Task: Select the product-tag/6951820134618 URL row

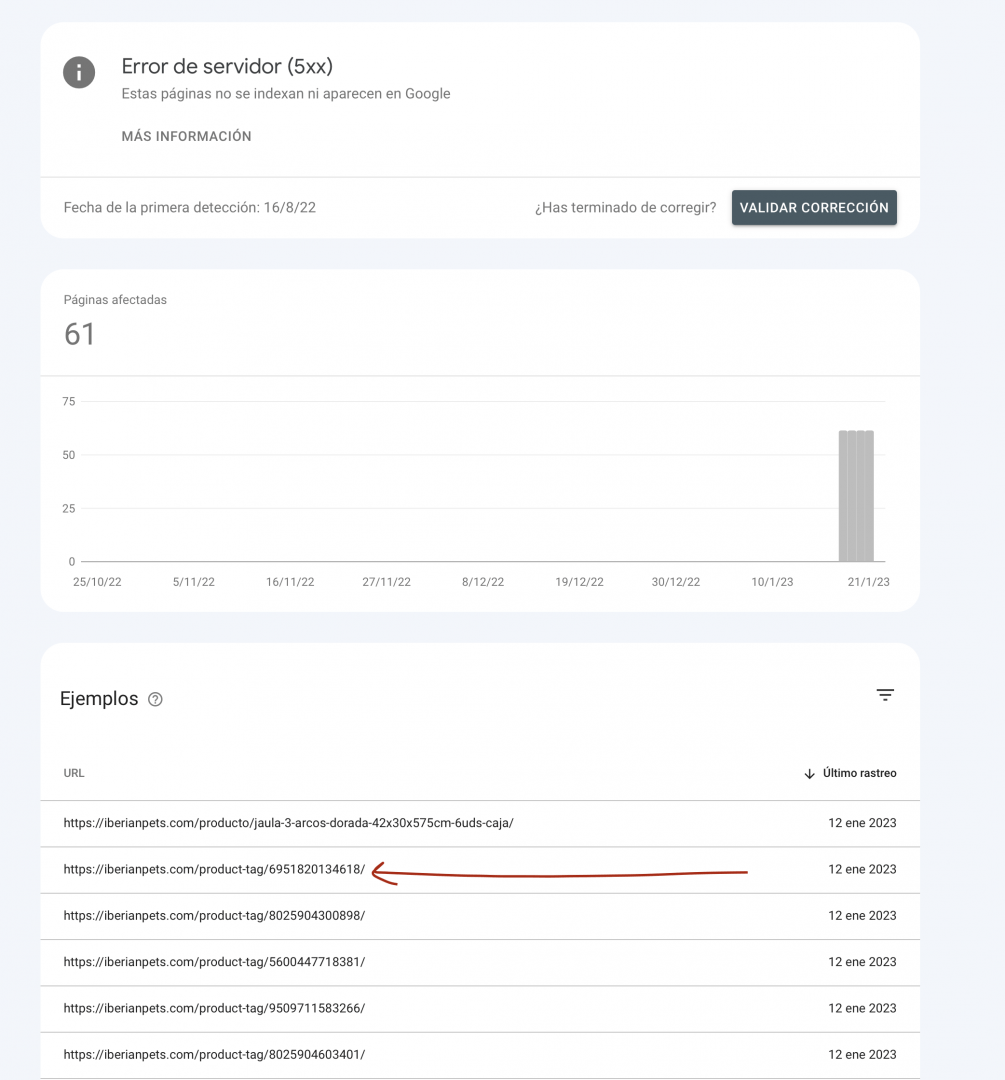Action: pyautogui.click(x=479, y=870)
